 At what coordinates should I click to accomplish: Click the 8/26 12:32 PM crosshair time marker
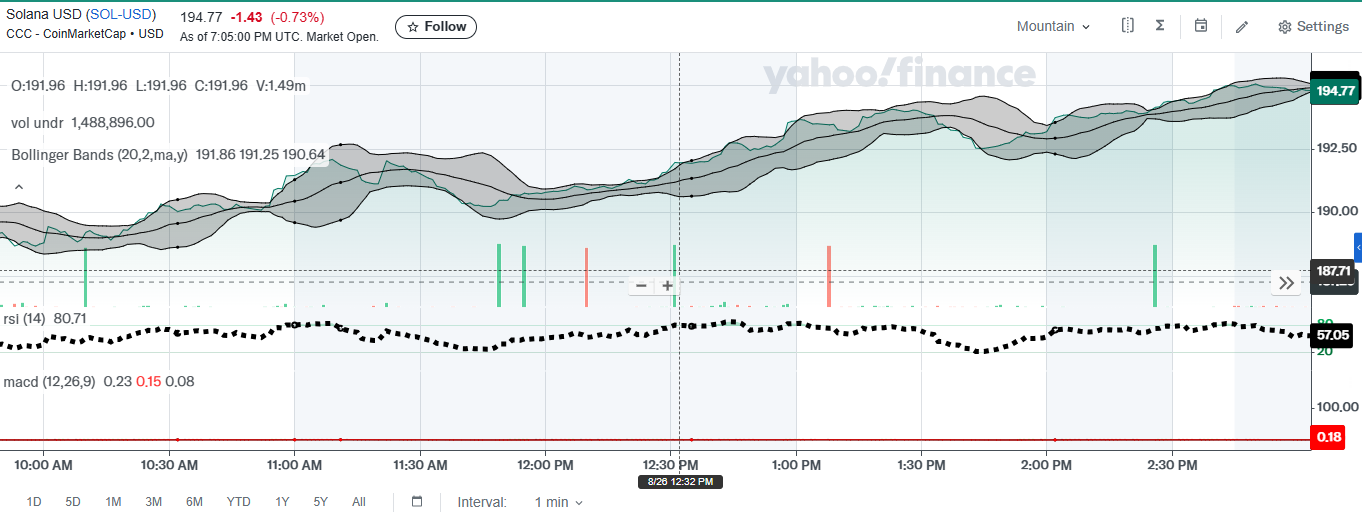pos(680,482)
